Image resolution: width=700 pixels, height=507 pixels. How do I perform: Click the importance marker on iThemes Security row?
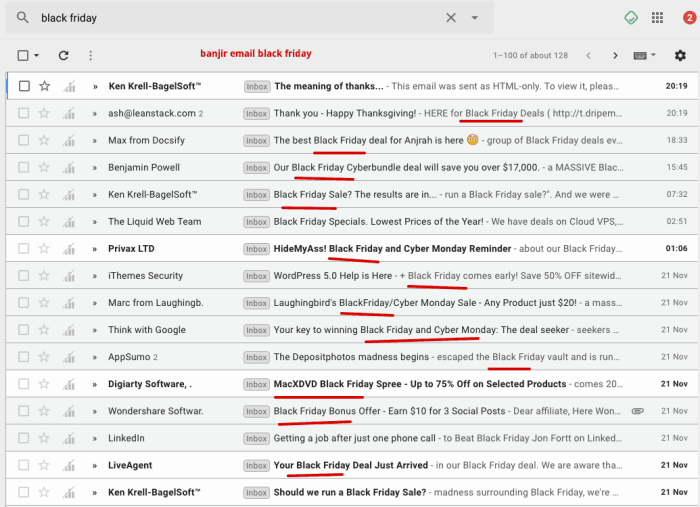click(95, 276)
